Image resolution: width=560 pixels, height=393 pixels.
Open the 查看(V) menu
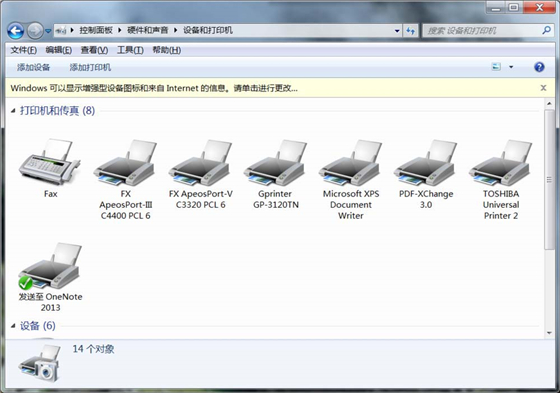(94, 50)
